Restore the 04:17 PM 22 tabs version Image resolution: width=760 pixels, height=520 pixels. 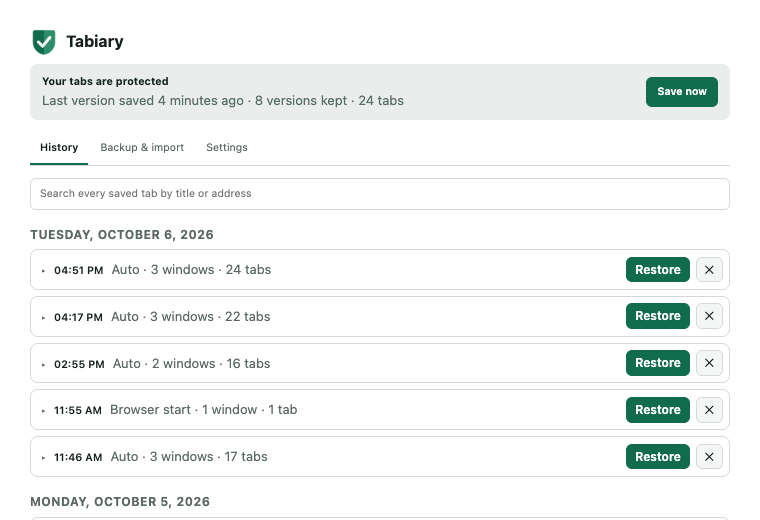(x=658, y=316)
